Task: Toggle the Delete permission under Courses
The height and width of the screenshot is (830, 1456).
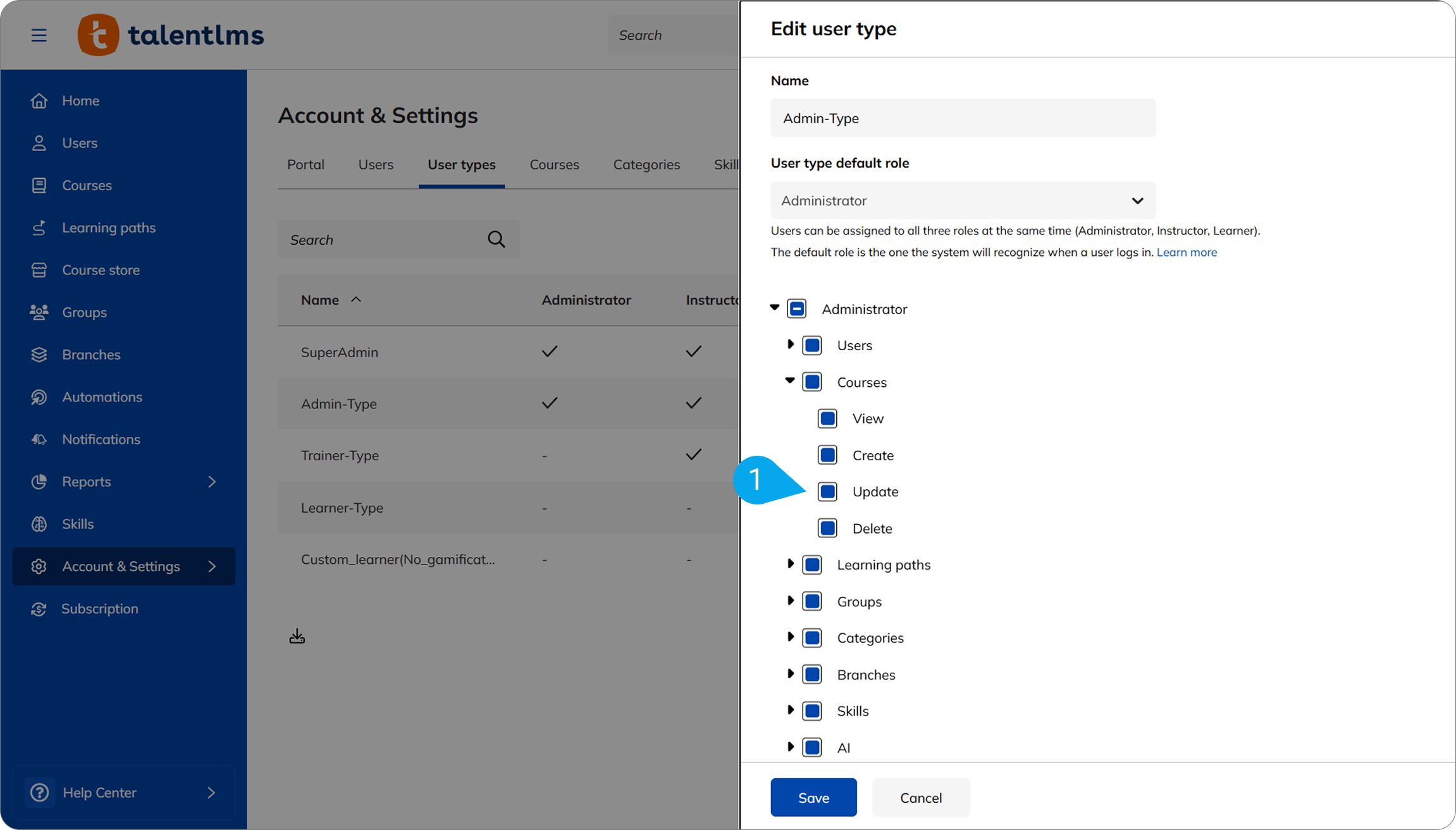Action: click(827, 528)
